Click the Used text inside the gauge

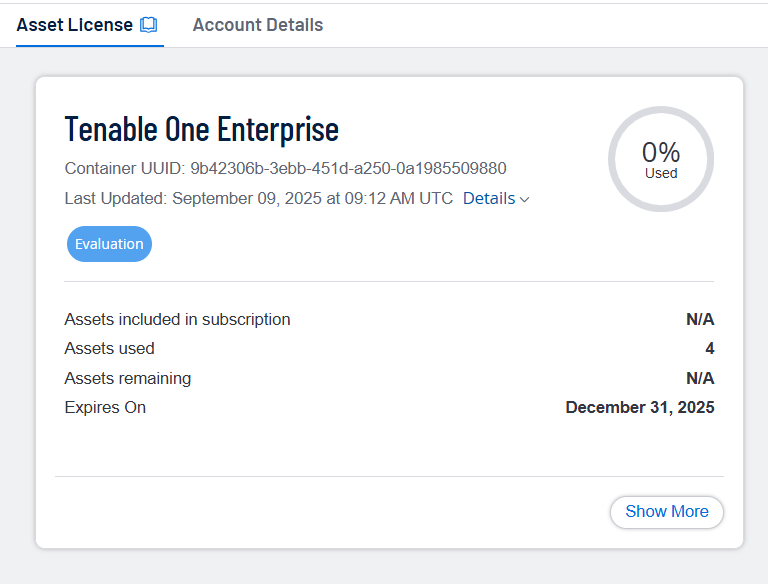tap(661, 173)
